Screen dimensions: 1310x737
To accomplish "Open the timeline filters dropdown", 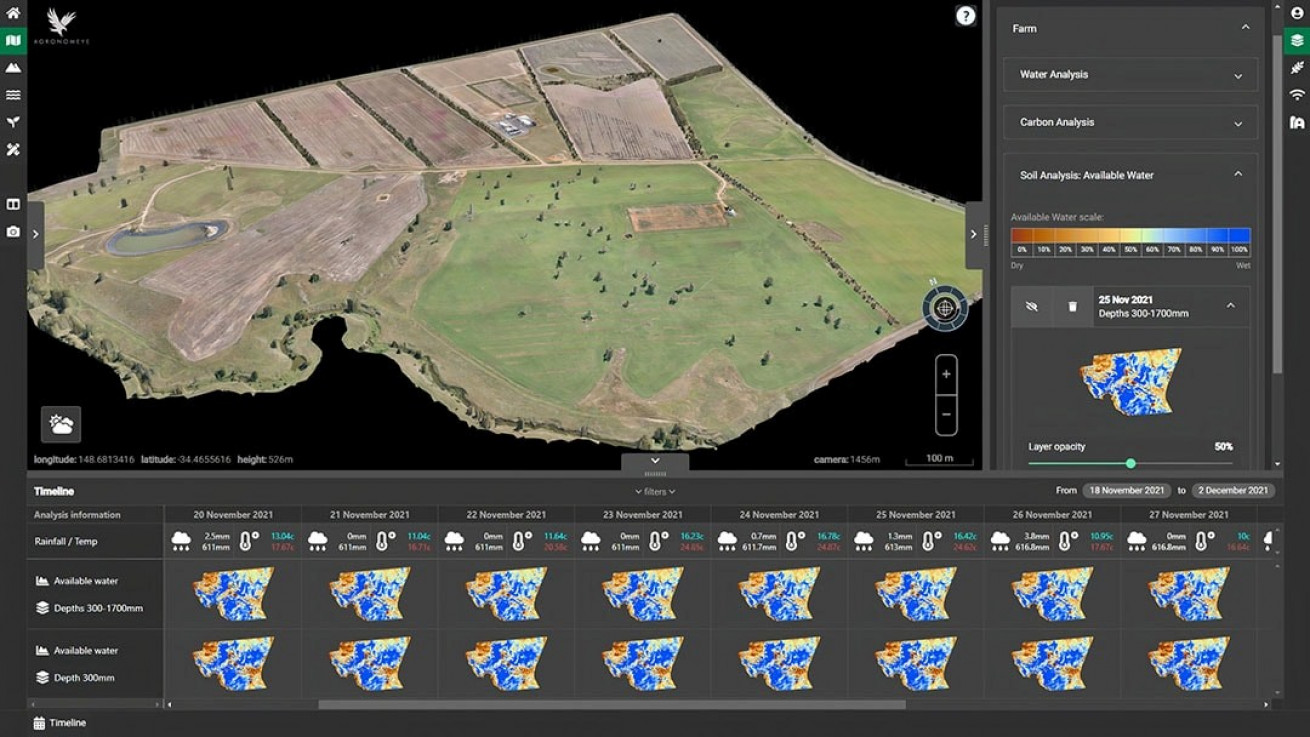I will [x=655, y=492].
